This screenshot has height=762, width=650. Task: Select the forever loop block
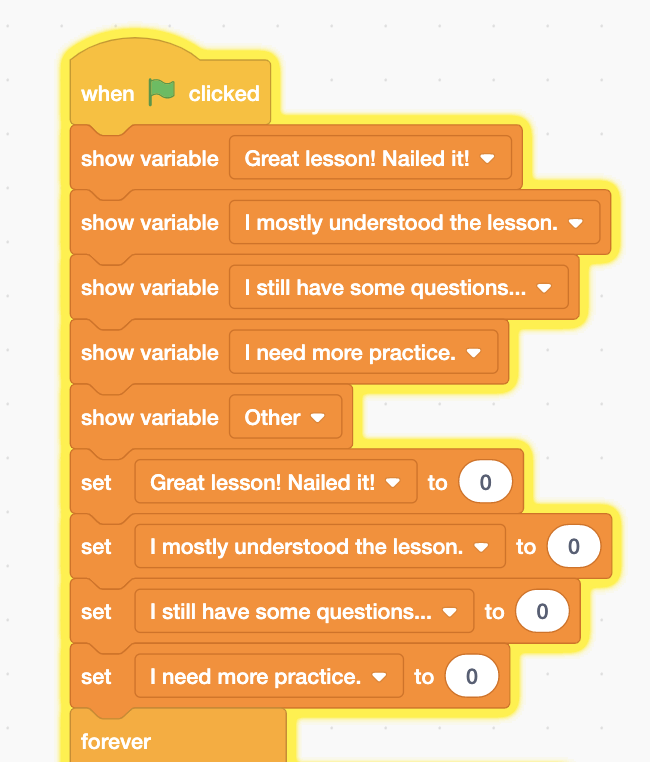116,741
